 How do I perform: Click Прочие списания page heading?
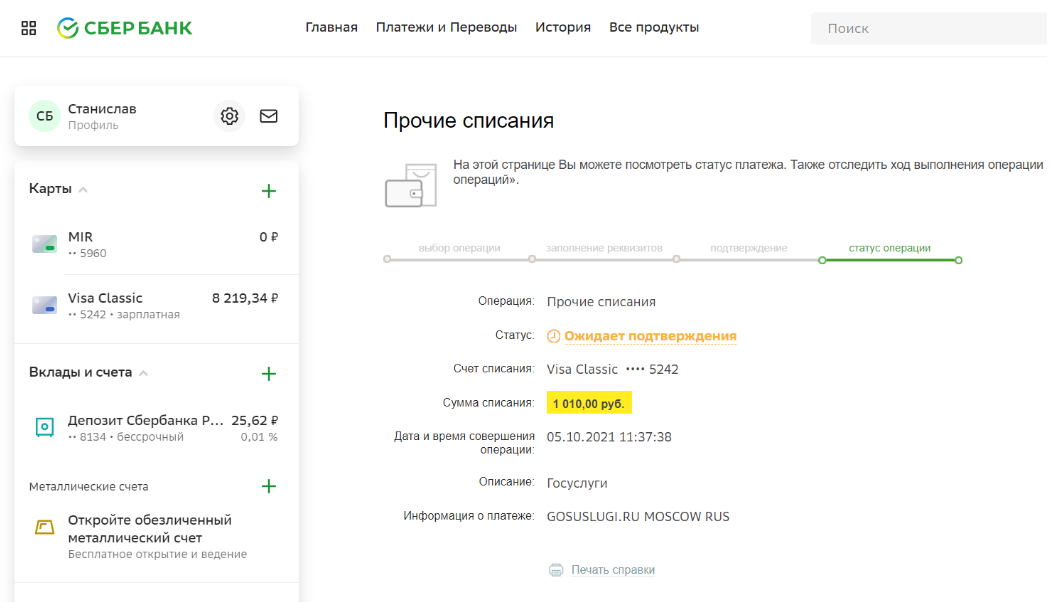[x=468, y=121]
